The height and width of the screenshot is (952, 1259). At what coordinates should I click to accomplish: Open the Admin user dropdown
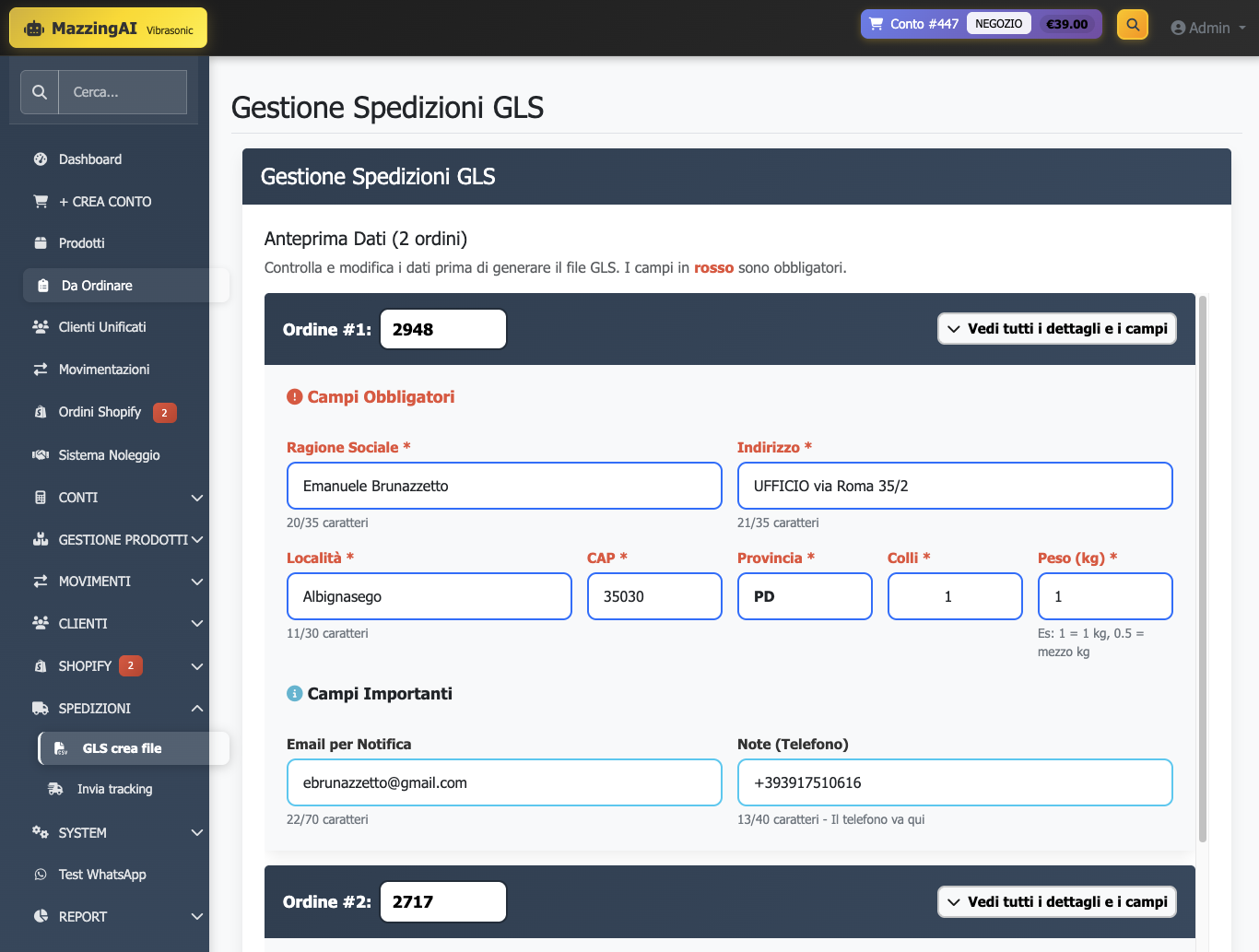1207,28
